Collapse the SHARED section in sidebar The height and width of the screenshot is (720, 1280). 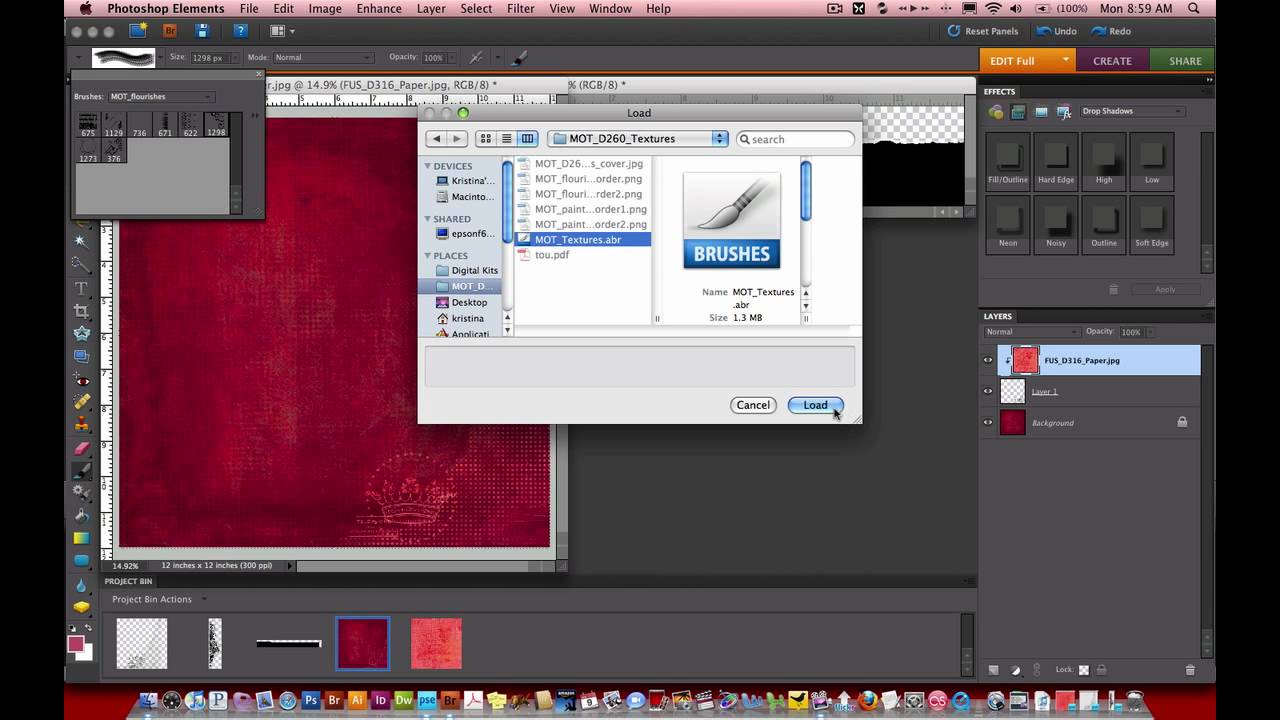click(428, 219)
